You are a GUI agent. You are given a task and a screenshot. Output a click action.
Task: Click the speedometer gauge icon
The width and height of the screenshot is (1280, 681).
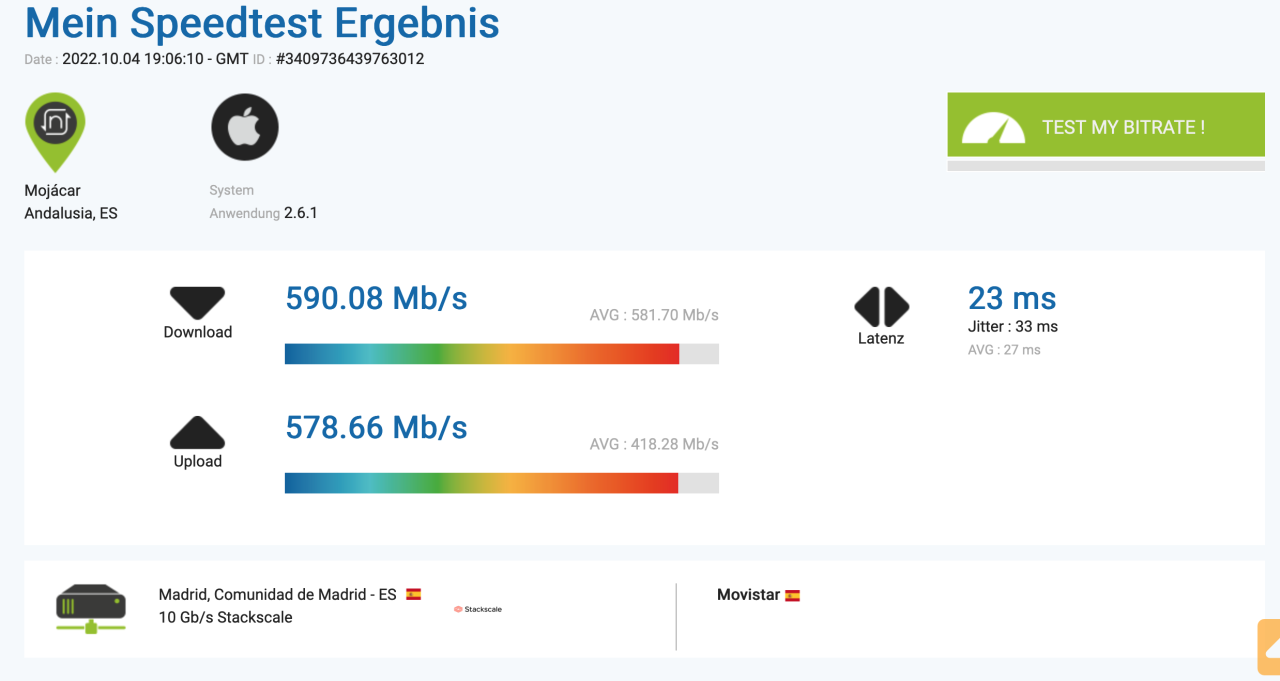point(993,128)
